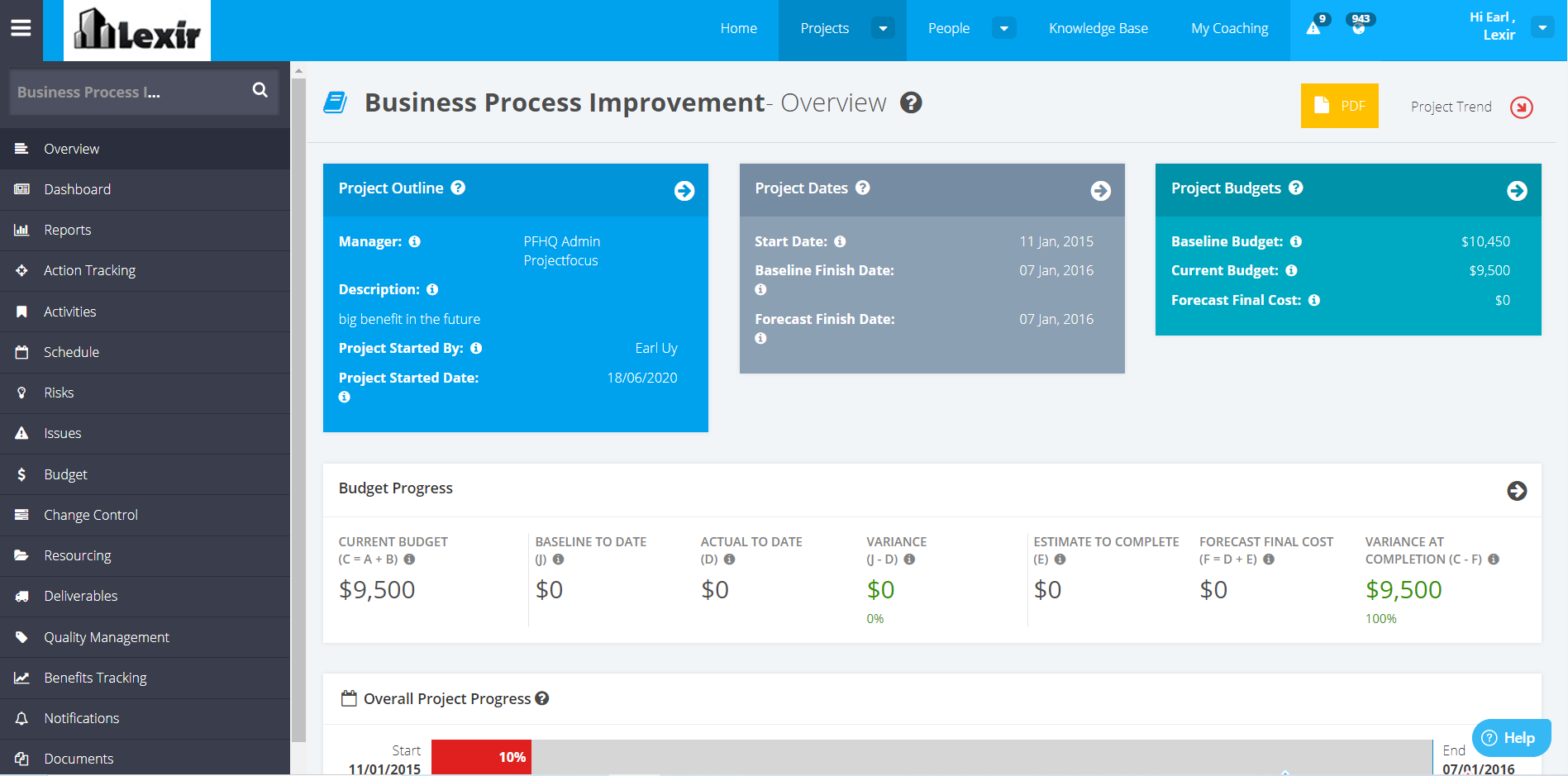Open Schedule in sidebar
1568x776 pixels.
pyautogui.click(x=145, y=352)
